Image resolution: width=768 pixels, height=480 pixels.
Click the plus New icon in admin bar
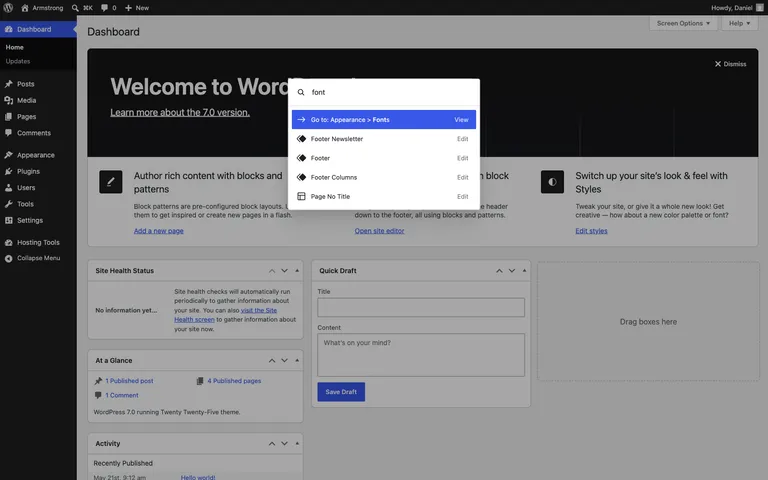coord(128,8)
